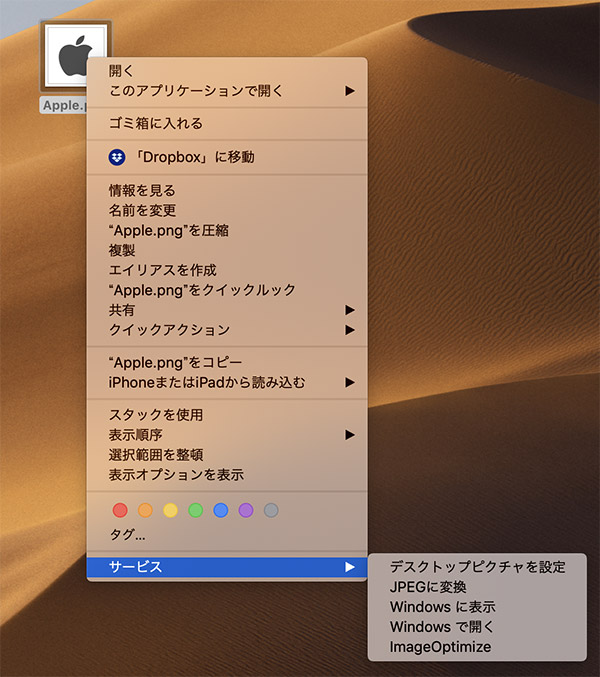Select Windows に表示 service
Screen dimensions: 600x677
[x=477, y=607]
